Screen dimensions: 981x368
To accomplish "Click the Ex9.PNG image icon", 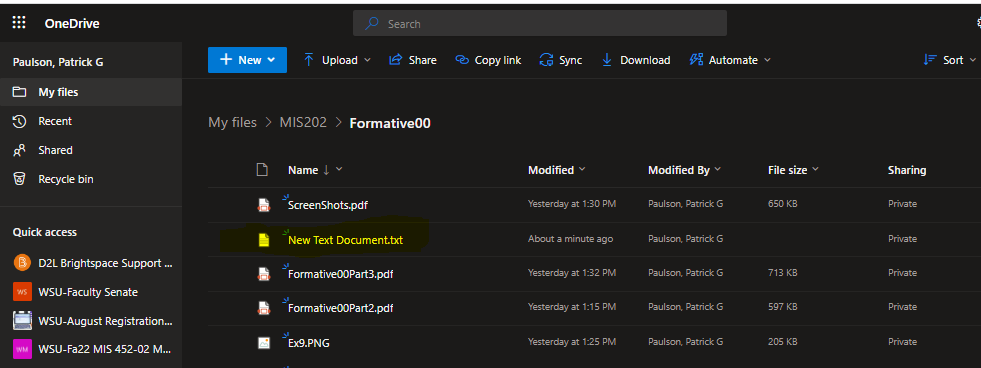I will pyautogui.click(x=264, y=342).
